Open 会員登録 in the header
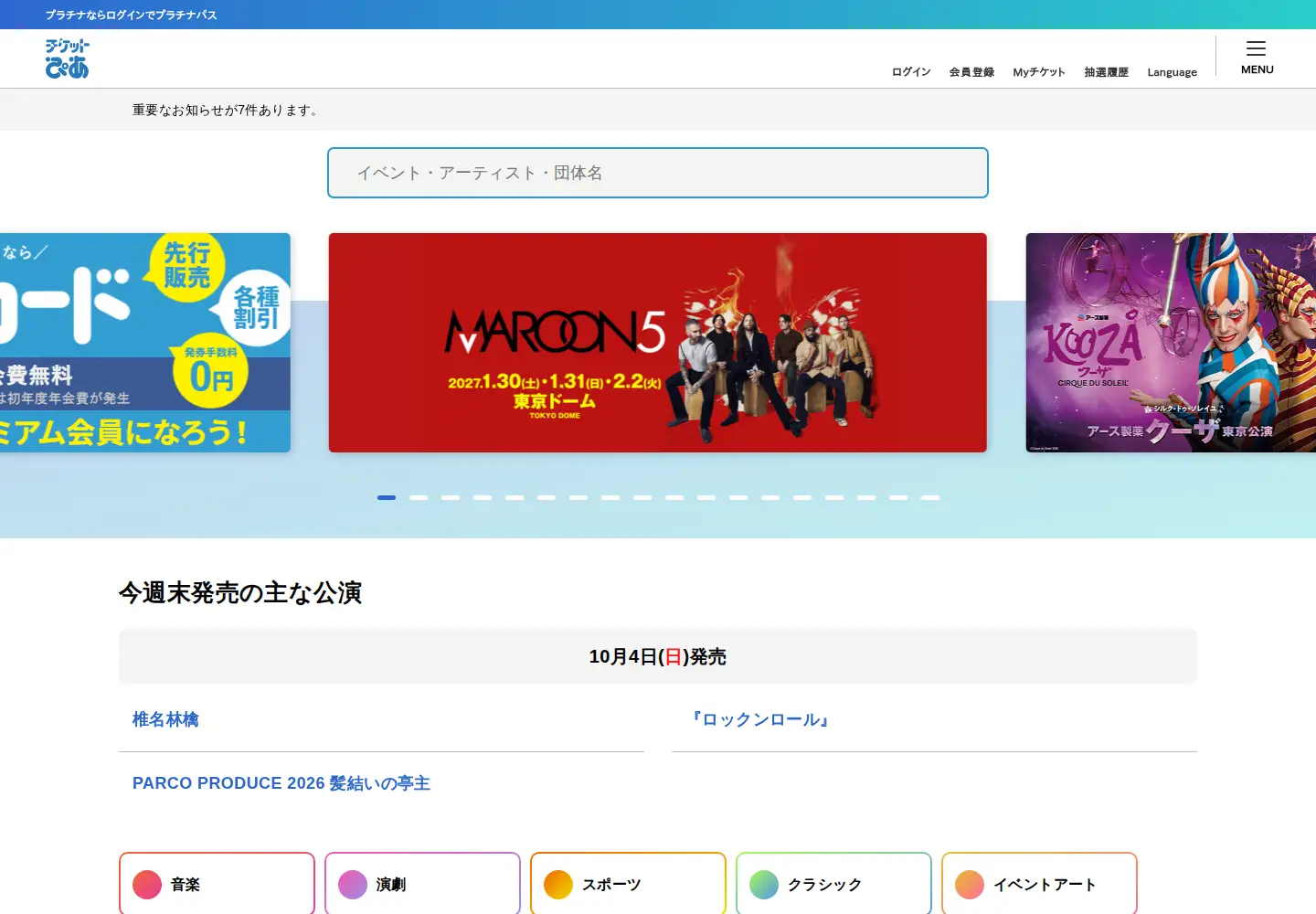 click(971, 72)
